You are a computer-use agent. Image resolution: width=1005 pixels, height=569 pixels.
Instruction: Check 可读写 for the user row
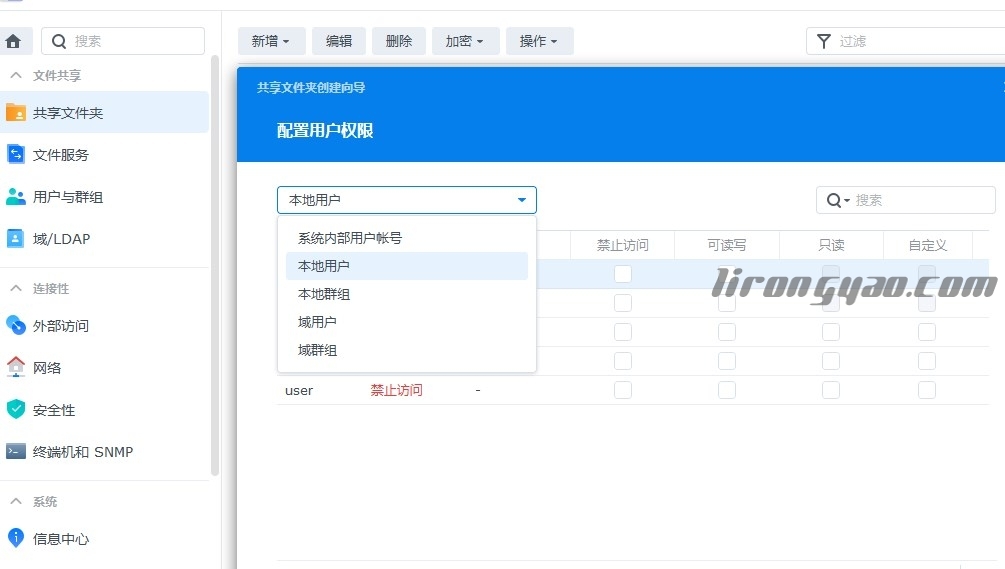pyautogui.click(x=727, y=390)
